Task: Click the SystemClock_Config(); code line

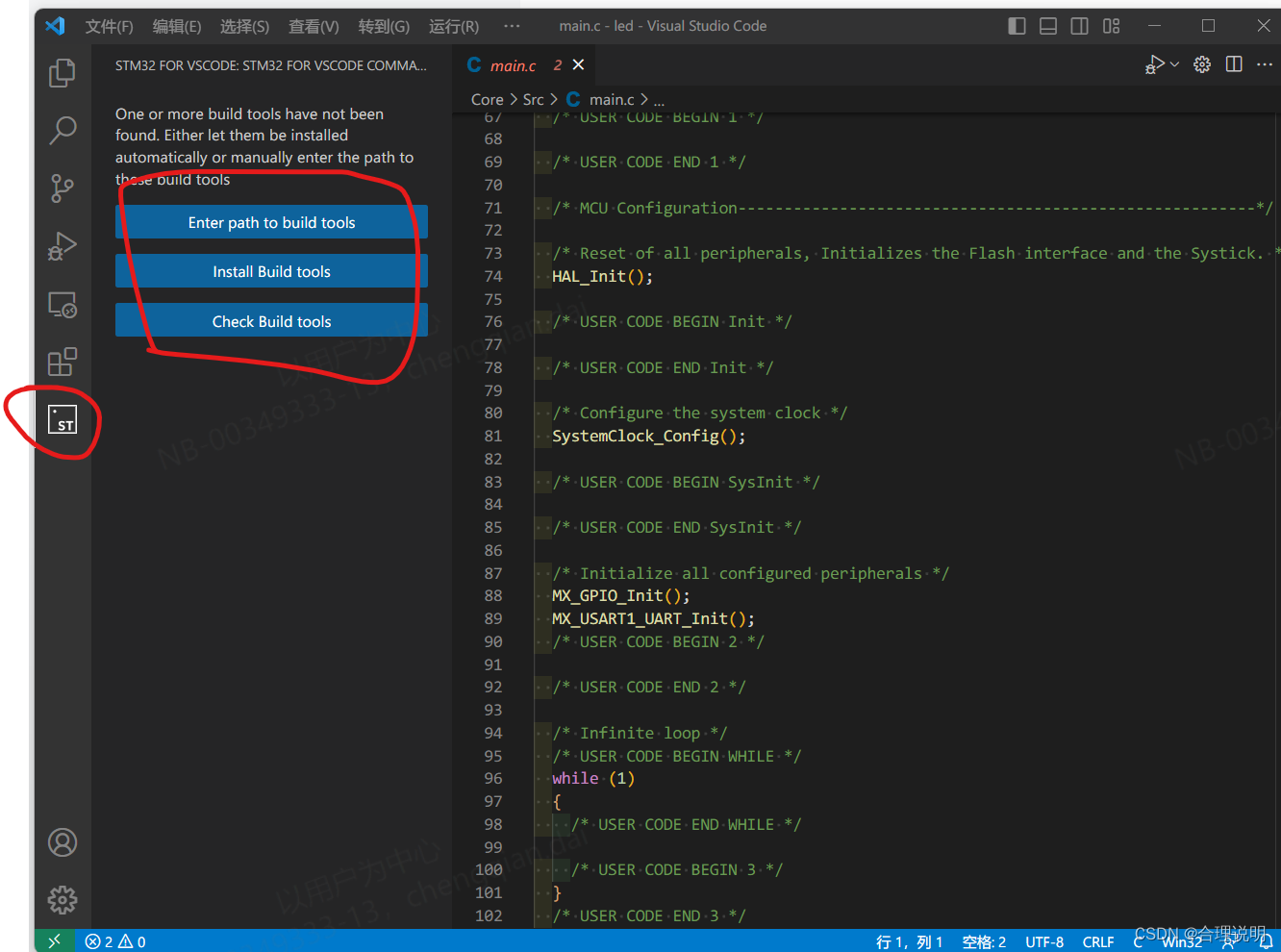Action: pyautogui.click(x=648, y=436)
